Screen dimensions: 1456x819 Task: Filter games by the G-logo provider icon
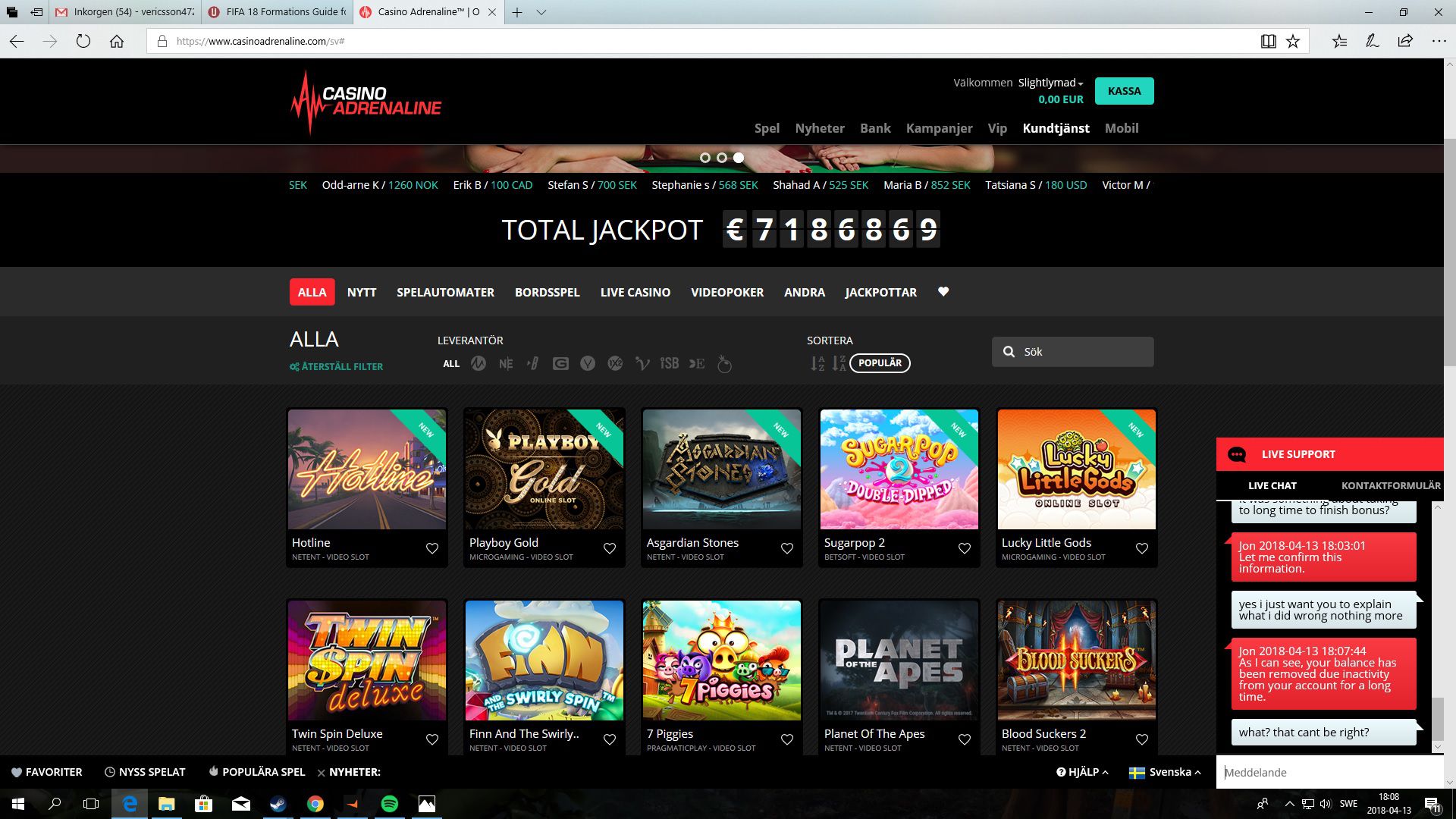560,364
